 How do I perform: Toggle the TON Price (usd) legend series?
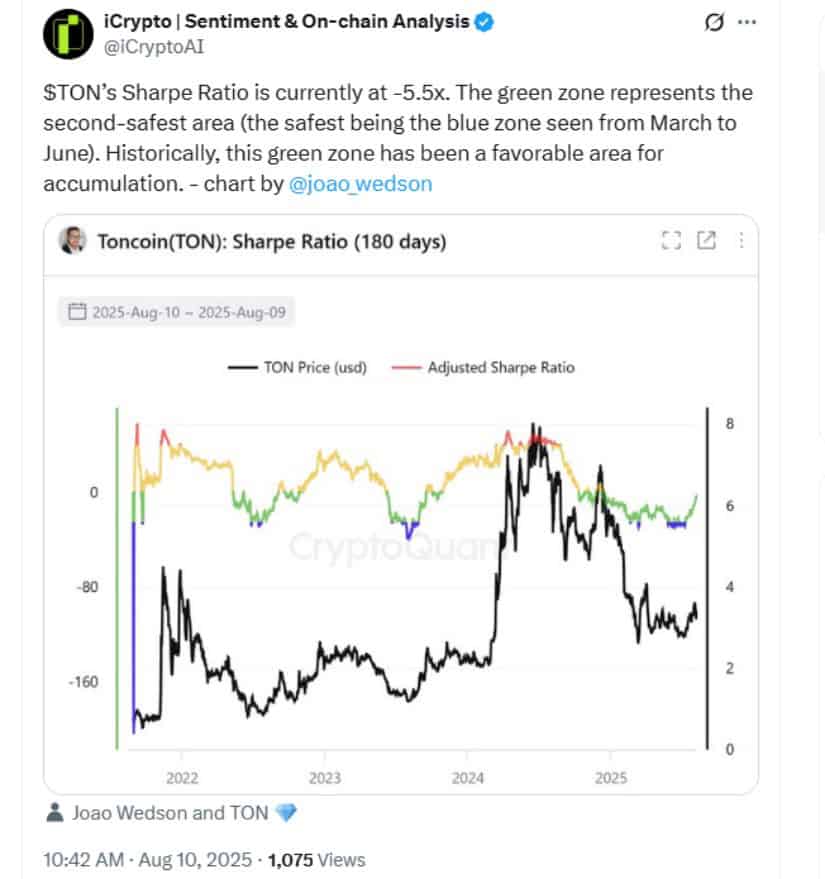pos(297,368)
